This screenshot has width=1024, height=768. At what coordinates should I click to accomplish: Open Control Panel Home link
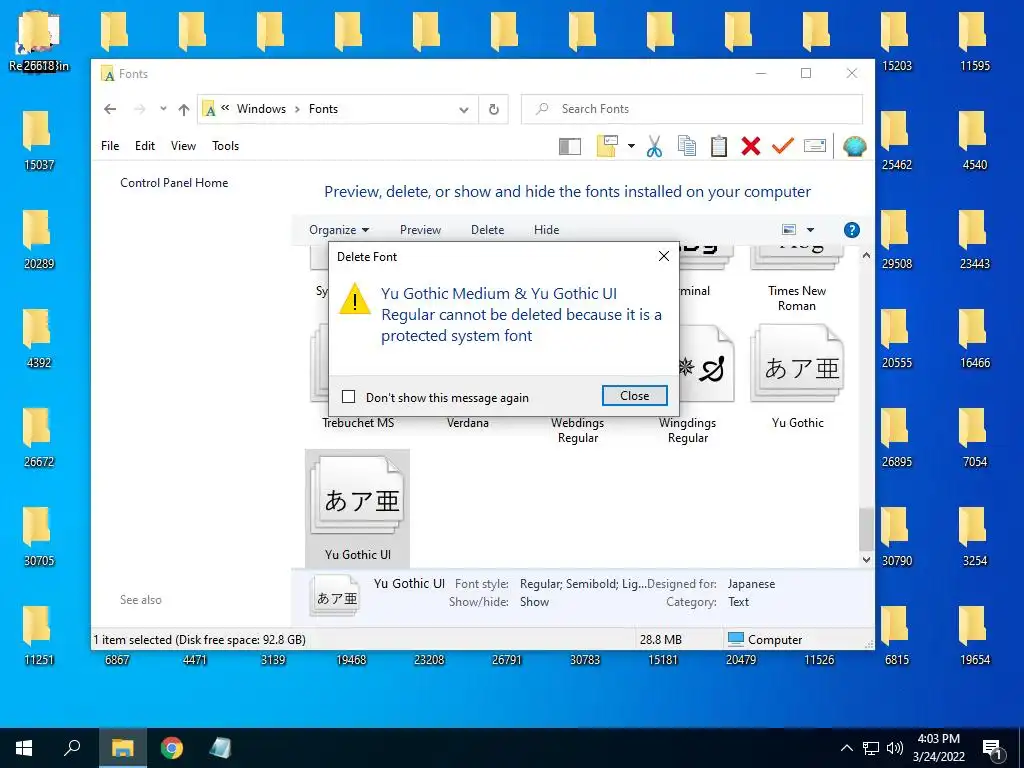[x=174, y=183]
